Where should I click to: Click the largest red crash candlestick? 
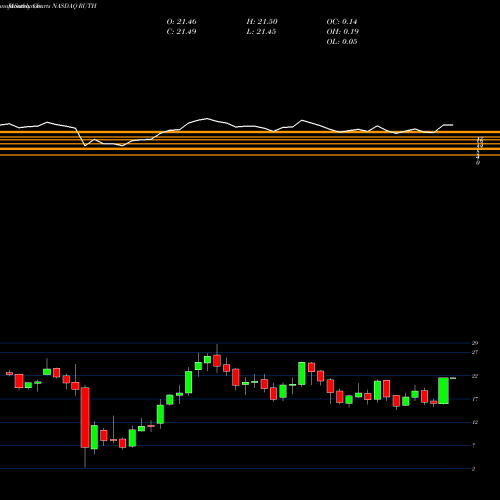click(x=85, y=417)
